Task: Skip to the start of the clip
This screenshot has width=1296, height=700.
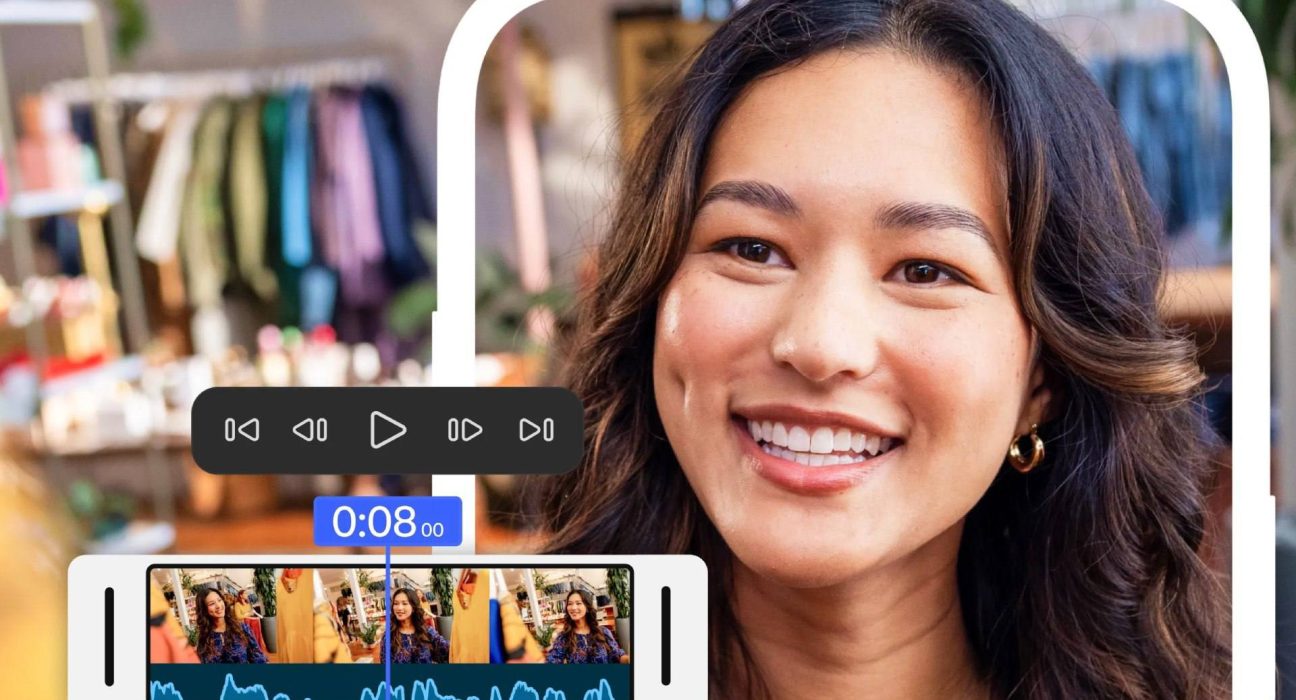Action: [x=242, y=430]
